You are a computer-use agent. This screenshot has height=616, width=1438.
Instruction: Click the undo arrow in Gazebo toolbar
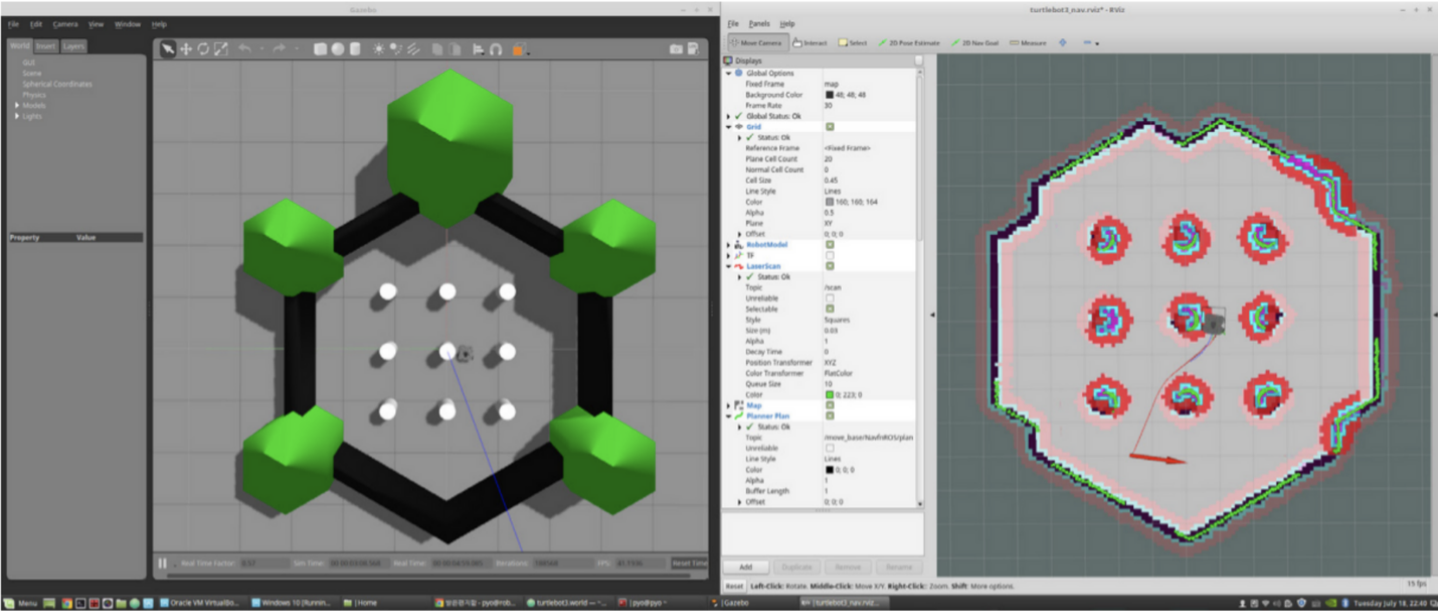pos(245,49)
